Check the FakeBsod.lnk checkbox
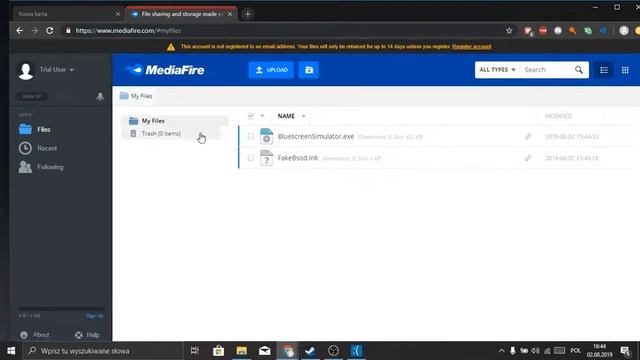Image resolution: width=640 pixels, height=360 pixels. pos(251,158)
